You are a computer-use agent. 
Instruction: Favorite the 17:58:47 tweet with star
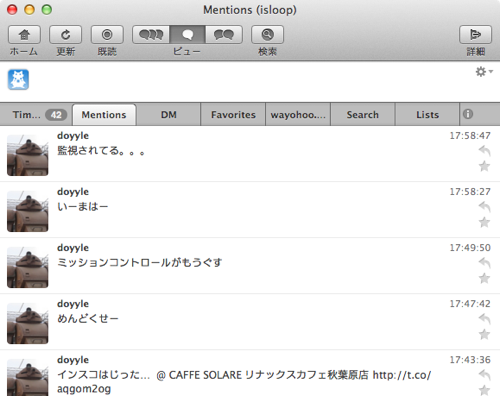click(484, 166)
